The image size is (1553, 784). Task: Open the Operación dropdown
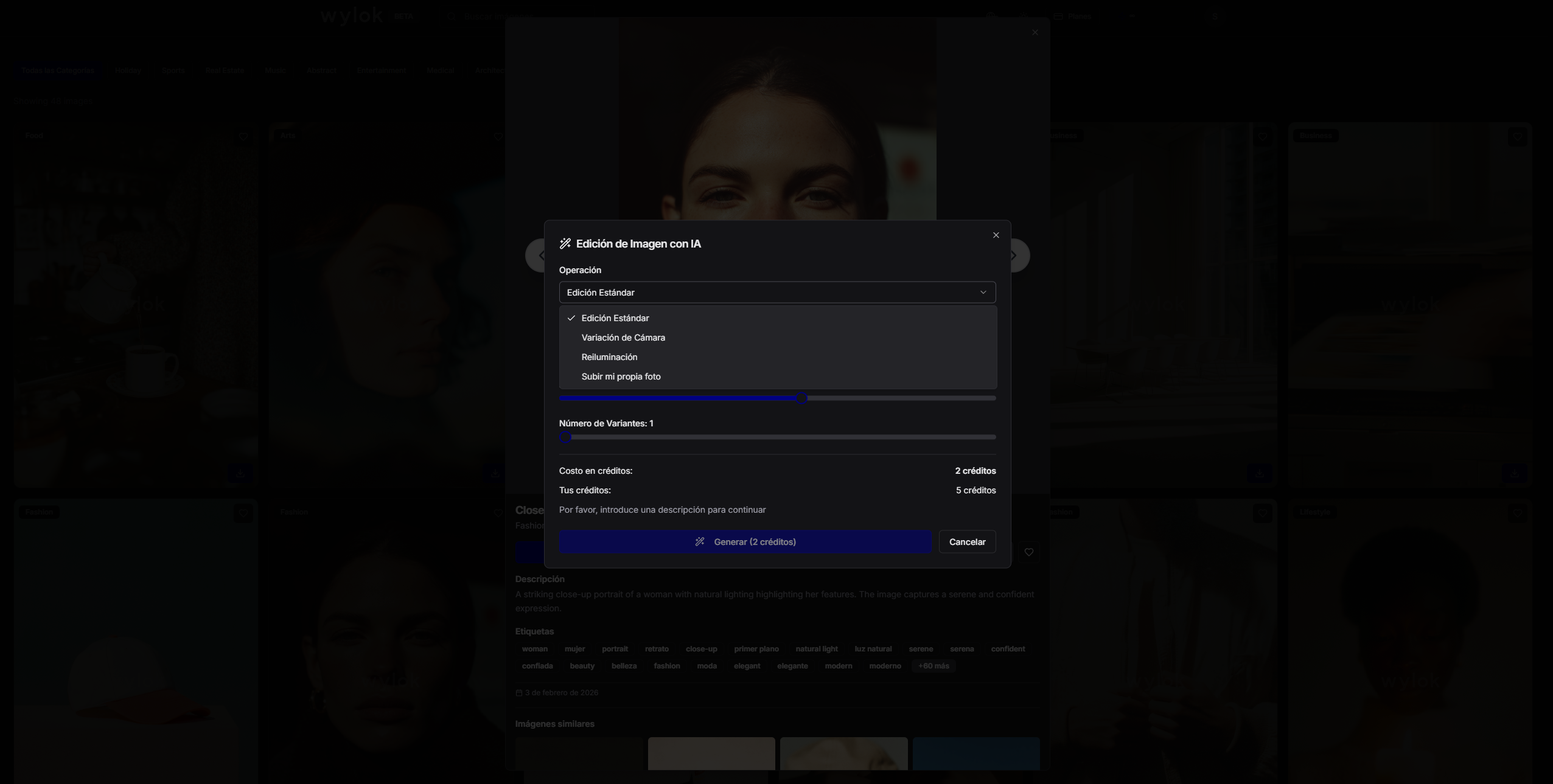[777, 292]
